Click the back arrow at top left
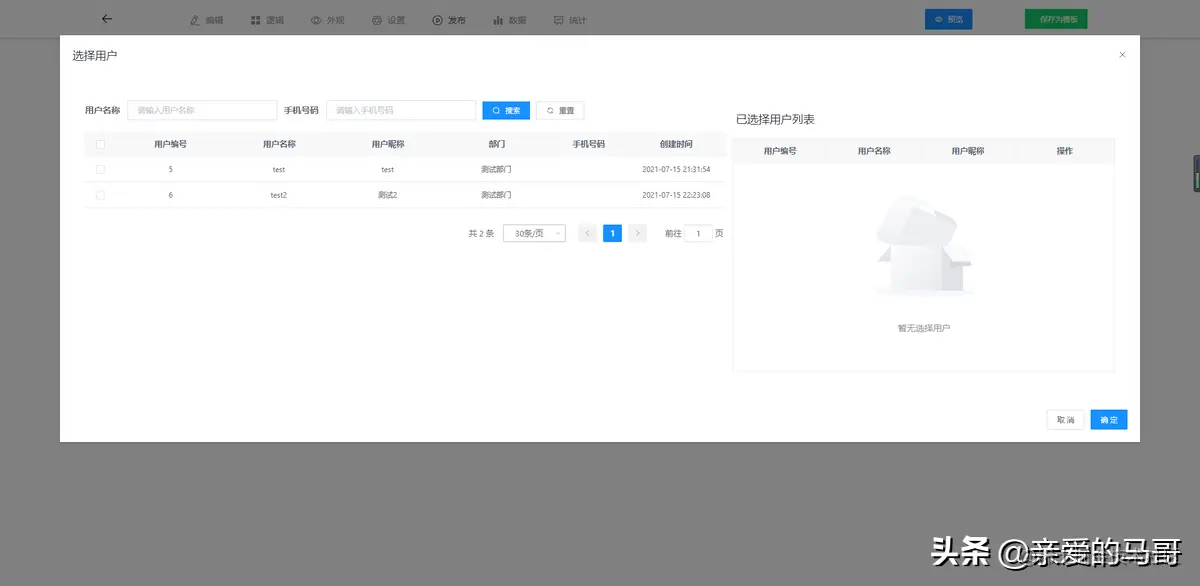This screenshot has height=586, width=1200. [106, 18]
